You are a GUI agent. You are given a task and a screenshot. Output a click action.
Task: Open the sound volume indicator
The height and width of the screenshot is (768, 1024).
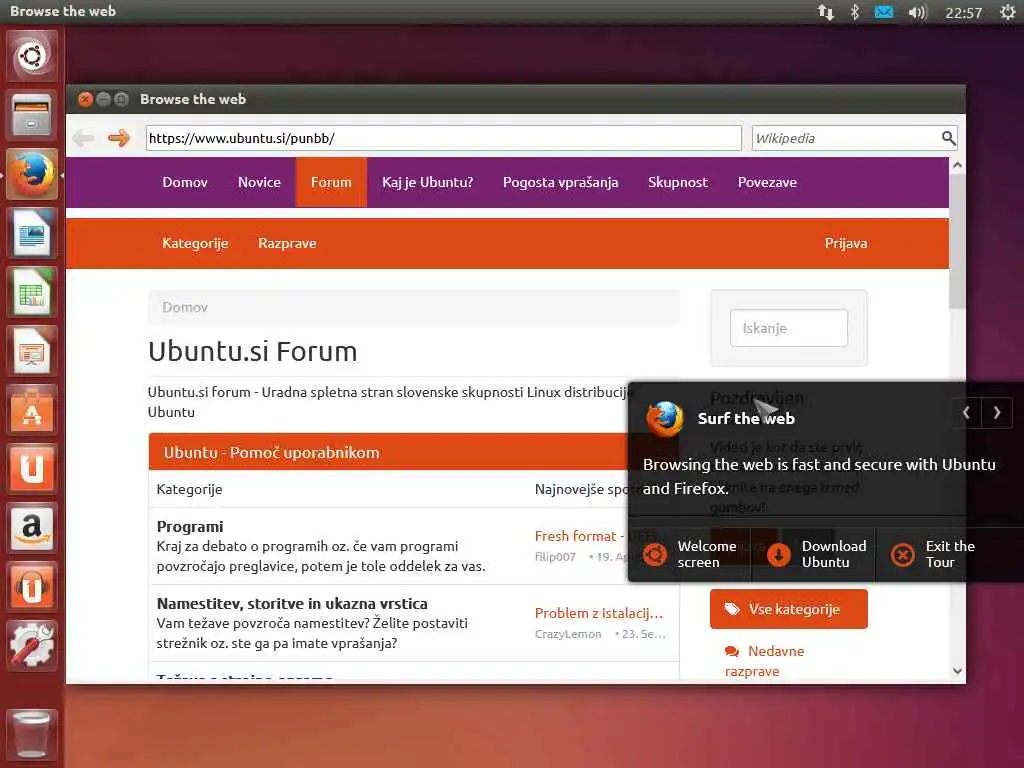coord(918,12)
